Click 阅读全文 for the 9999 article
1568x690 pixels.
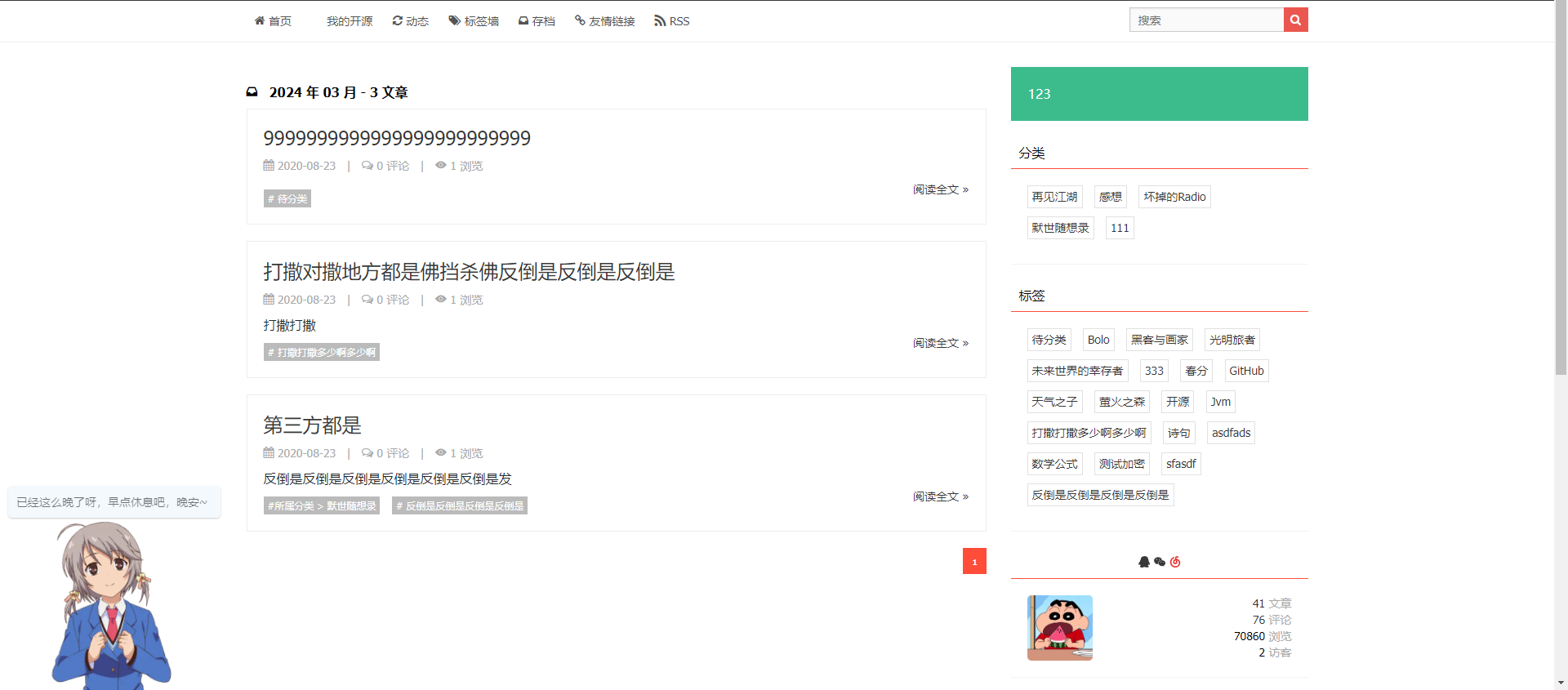[x=941, y=189]
